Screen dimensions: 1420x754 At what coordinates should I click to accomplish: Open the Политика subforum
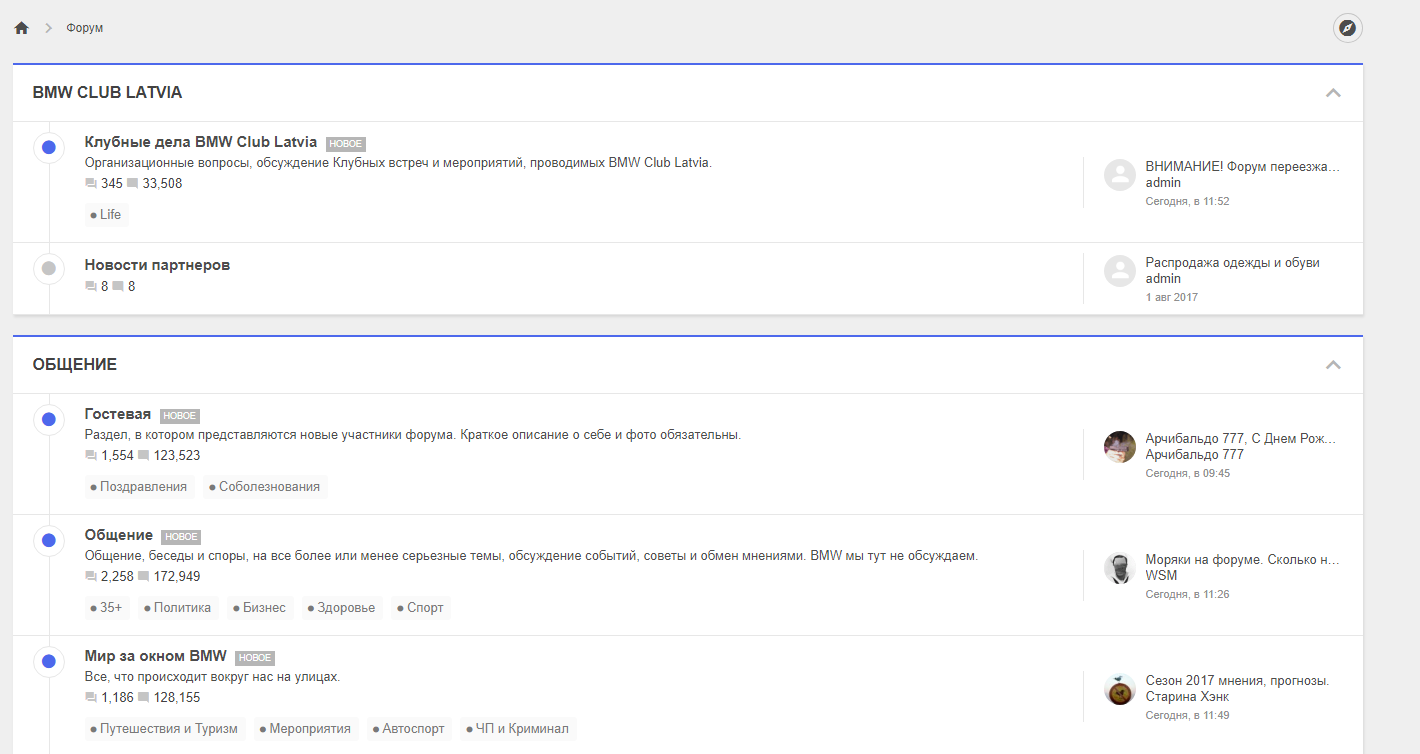coord(178,608)
